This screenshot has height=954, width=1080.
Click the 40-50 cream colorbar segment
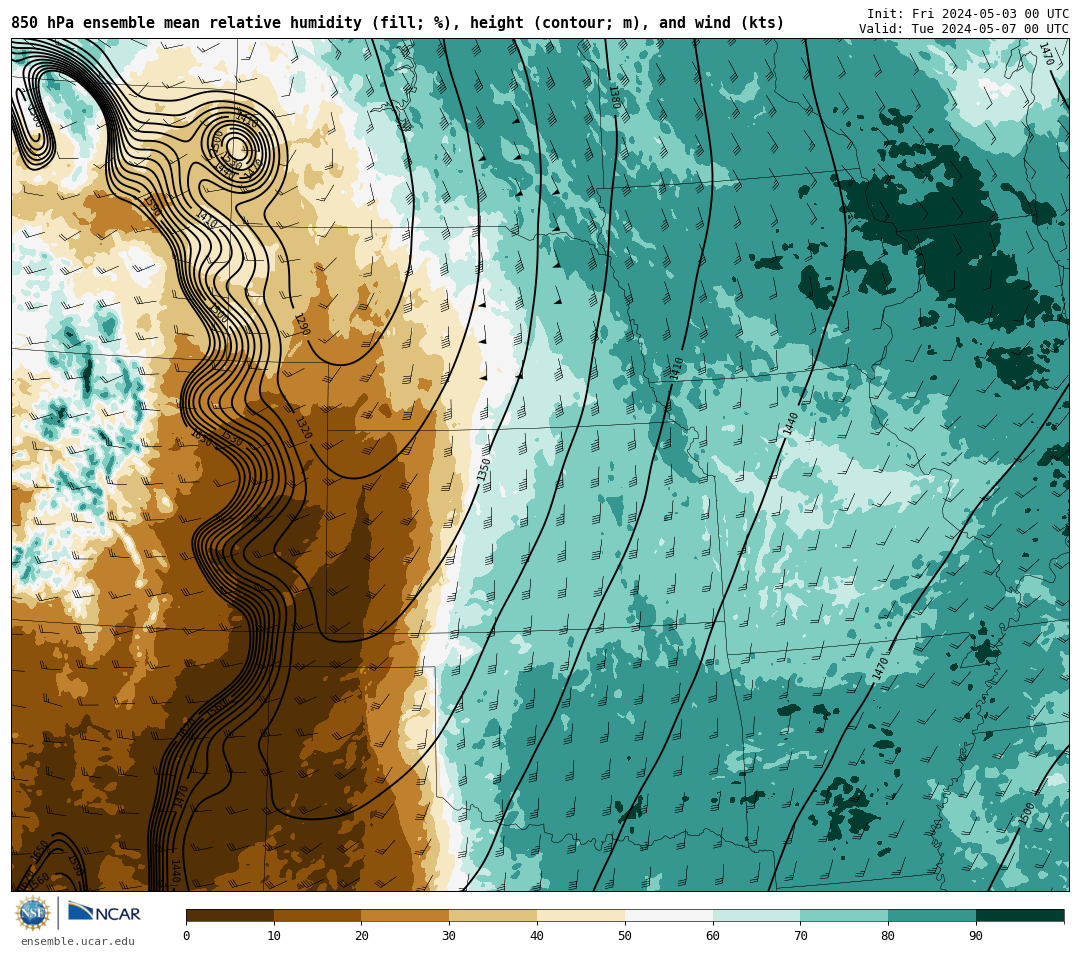click(581, 915)
